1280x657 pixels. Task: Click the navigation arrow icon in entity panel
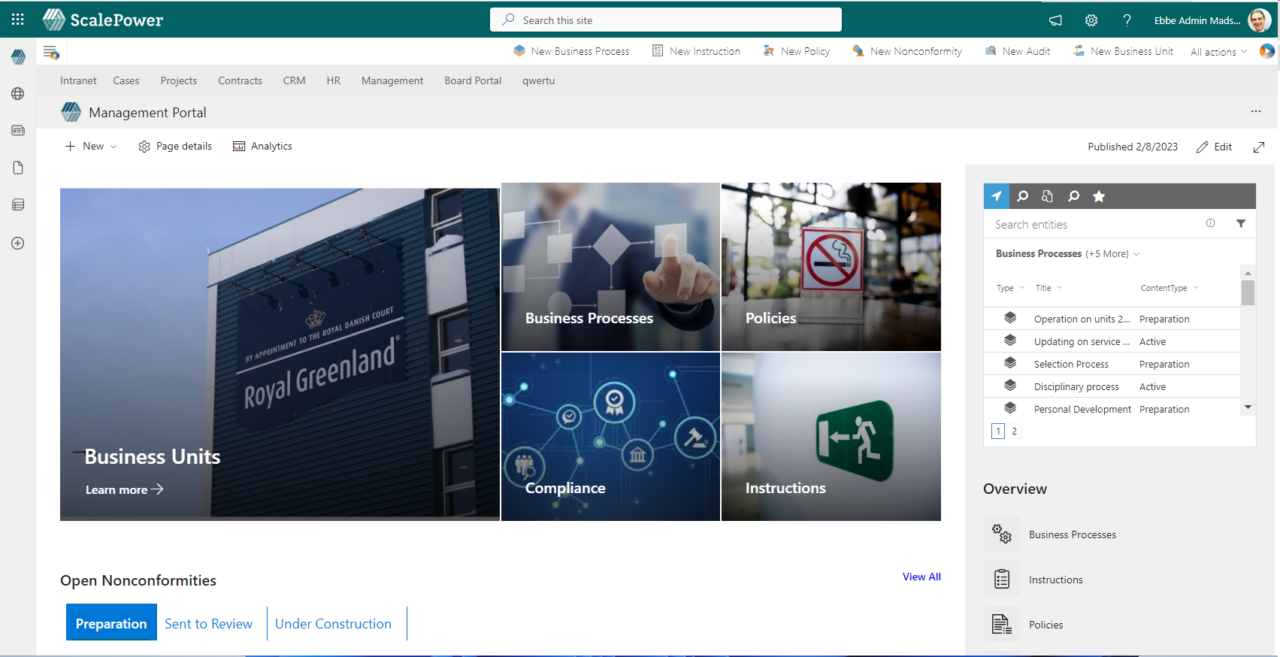tap(996, 196)
